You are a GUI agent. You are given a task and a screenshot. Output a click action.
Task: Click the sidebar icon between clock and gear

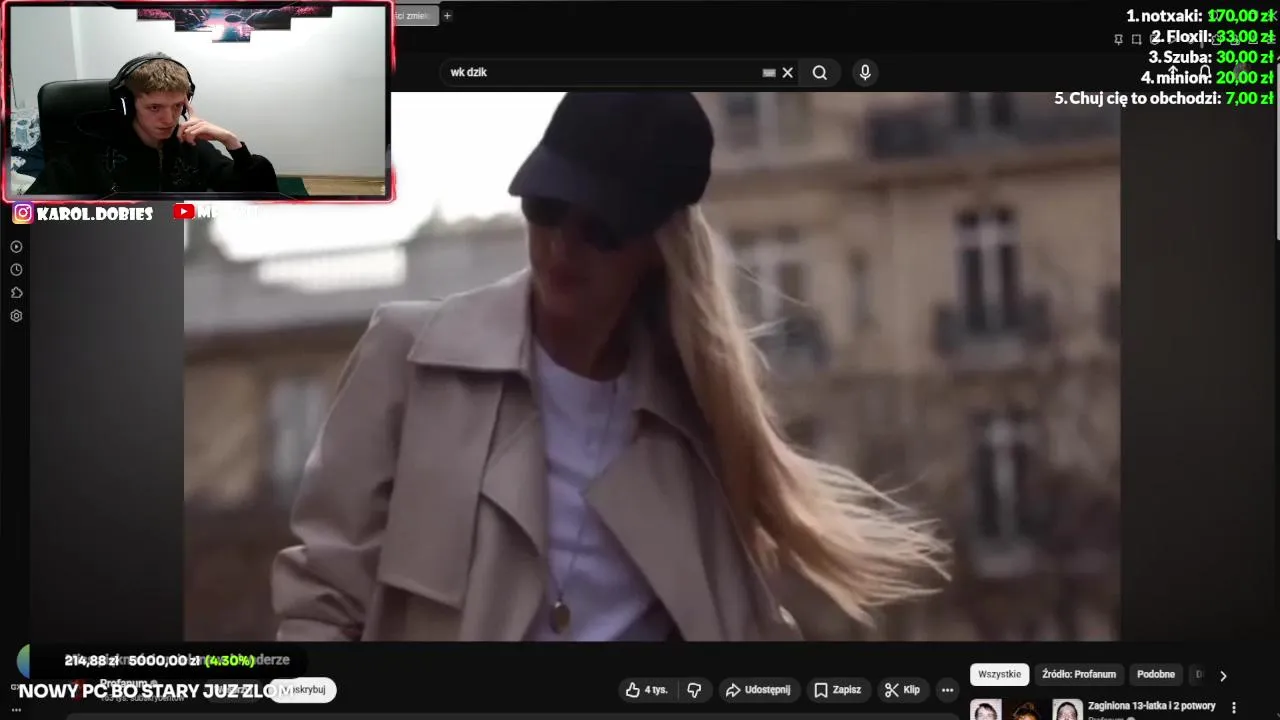pyautogui.click(x=16, y=293)
